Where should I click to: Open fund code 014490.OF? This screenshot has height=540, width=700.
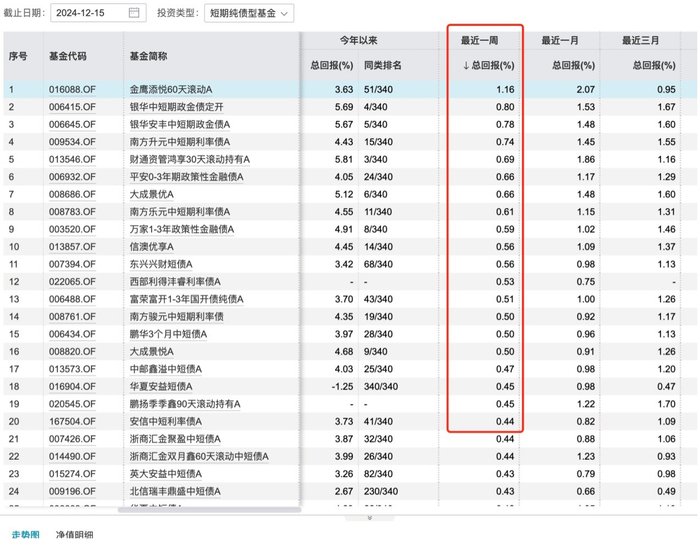point(72,457)
